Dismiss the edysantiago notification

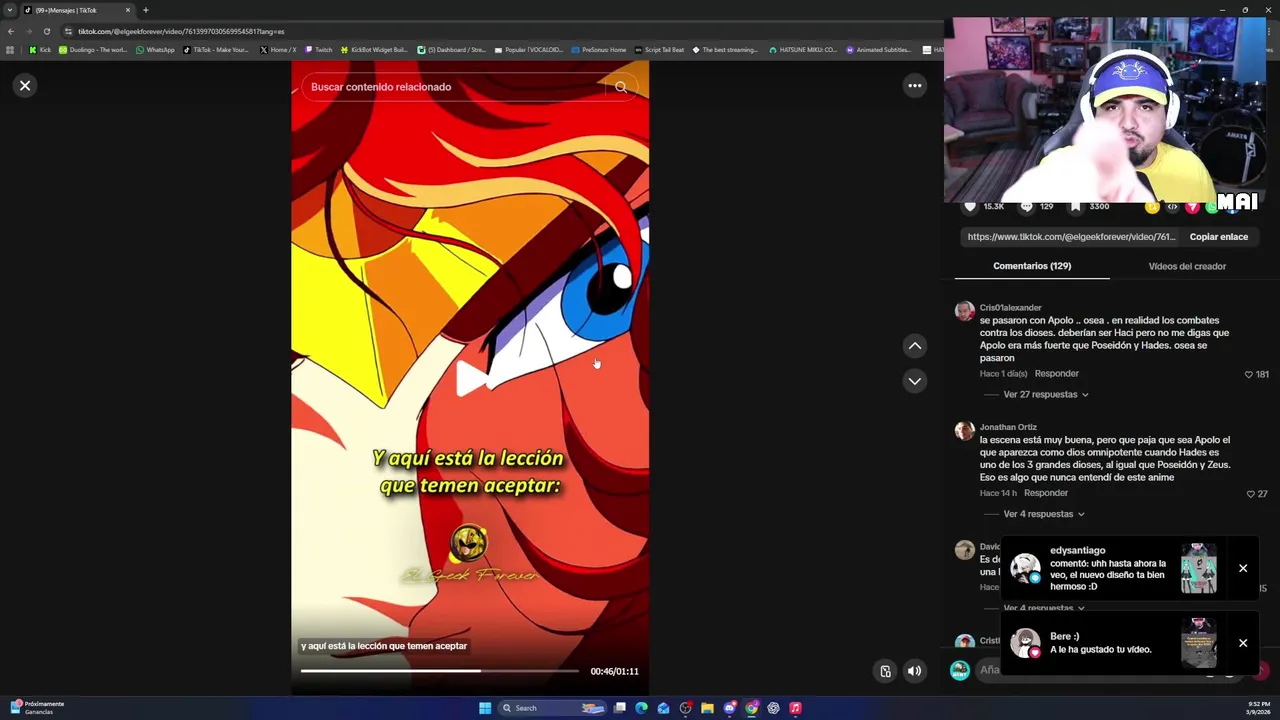click(x=1243, y=568)
